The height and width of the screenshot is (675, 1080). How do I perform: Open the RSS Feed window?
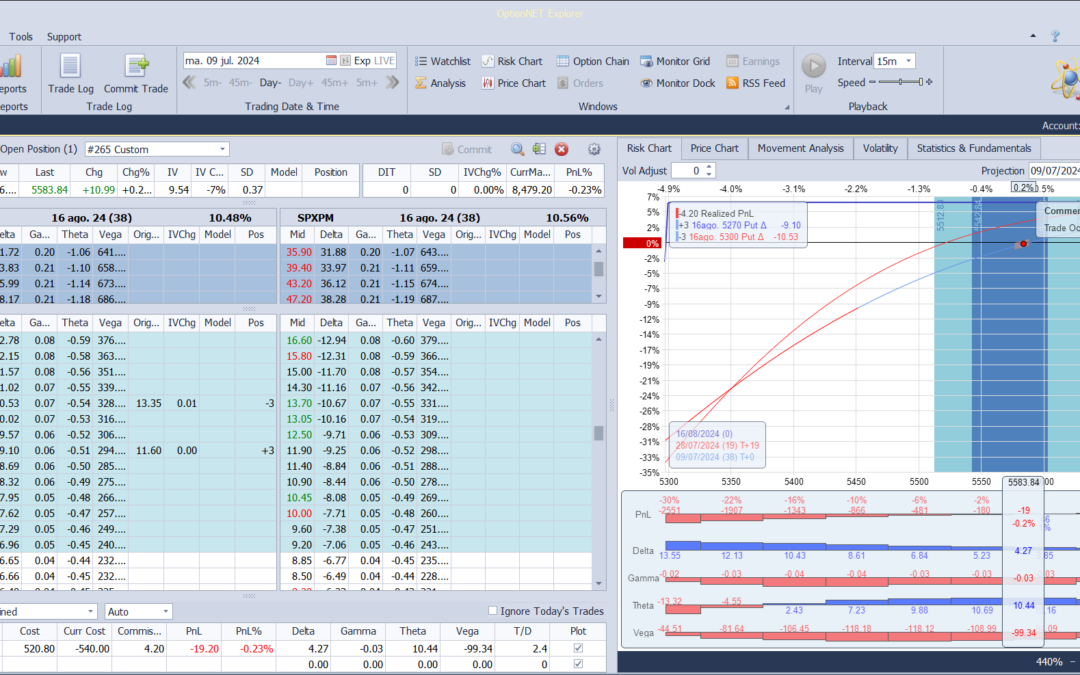coord(755,83)
